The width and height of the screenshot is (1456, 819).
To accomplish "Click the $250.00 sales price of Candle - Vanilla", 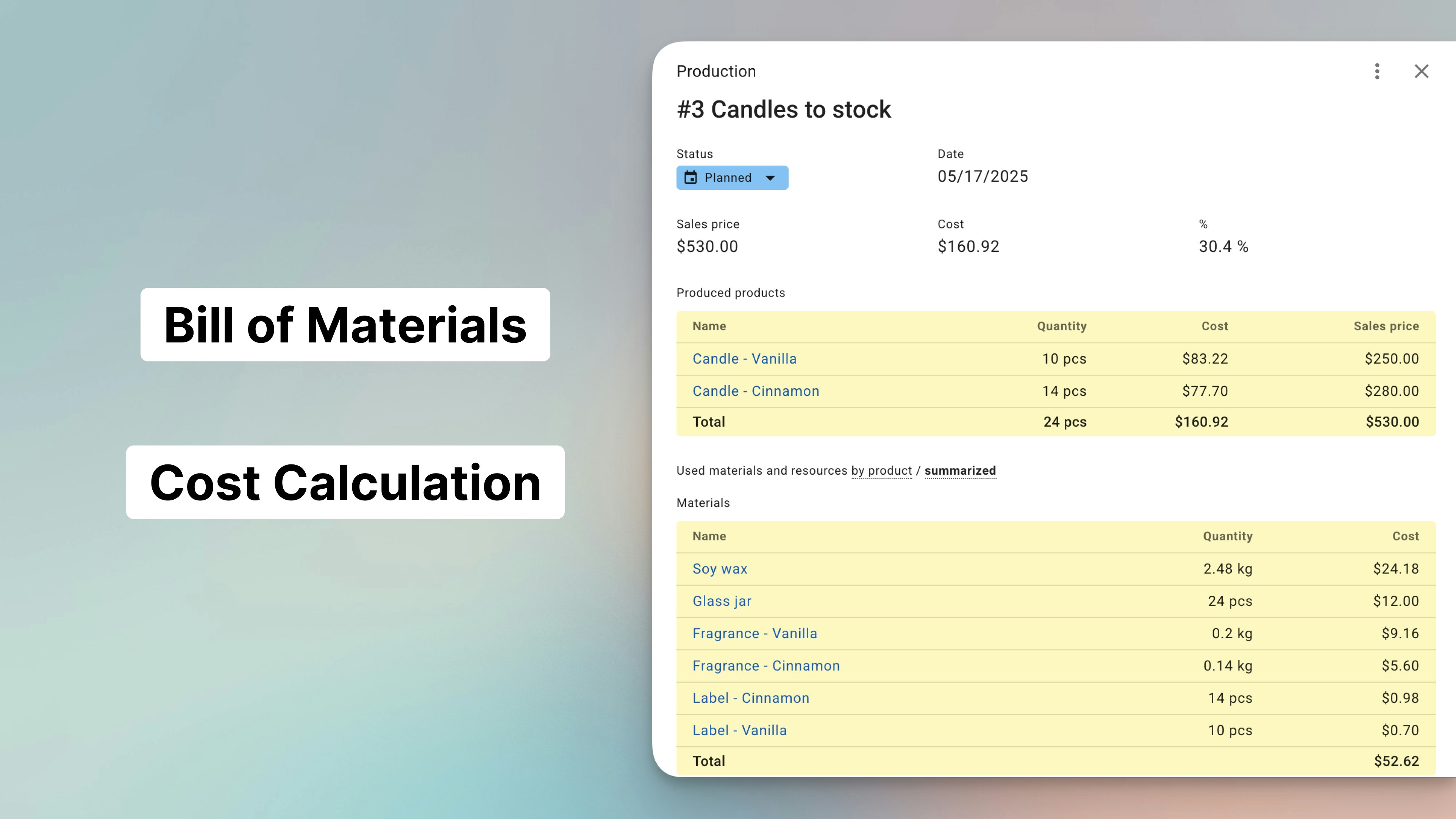I will (x=1392, y=359).
